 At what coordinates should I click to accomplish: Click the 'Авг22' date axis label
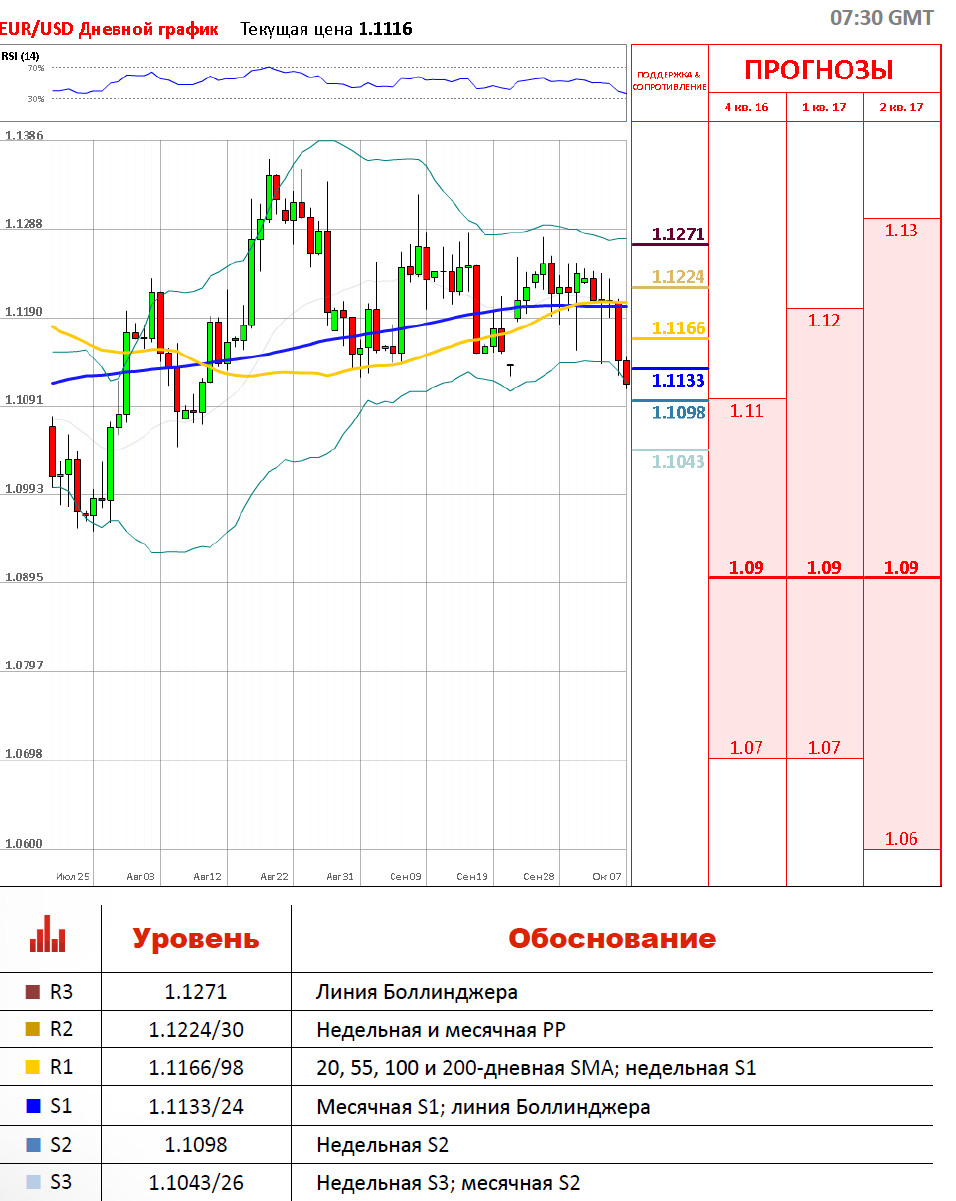pyautogui.click(x=274, y=876)
